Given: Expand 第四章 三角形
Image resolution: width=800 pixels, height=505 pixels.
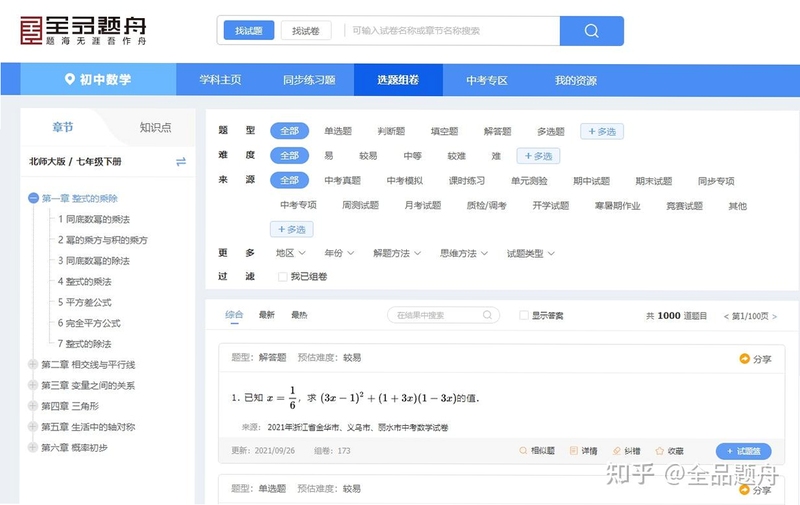Looking at the screenshot, I should coord(33,406).
